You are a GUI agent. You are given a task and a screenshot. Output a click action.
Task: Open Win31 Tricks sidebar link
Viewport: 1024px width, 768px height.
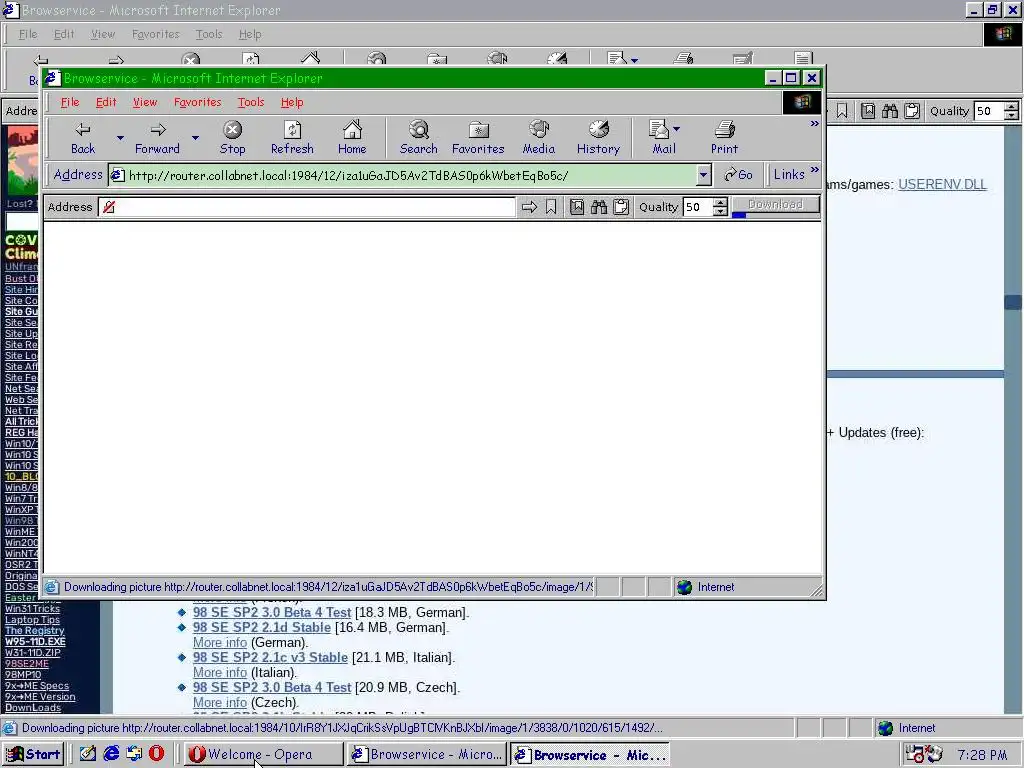tap(32, 609)
